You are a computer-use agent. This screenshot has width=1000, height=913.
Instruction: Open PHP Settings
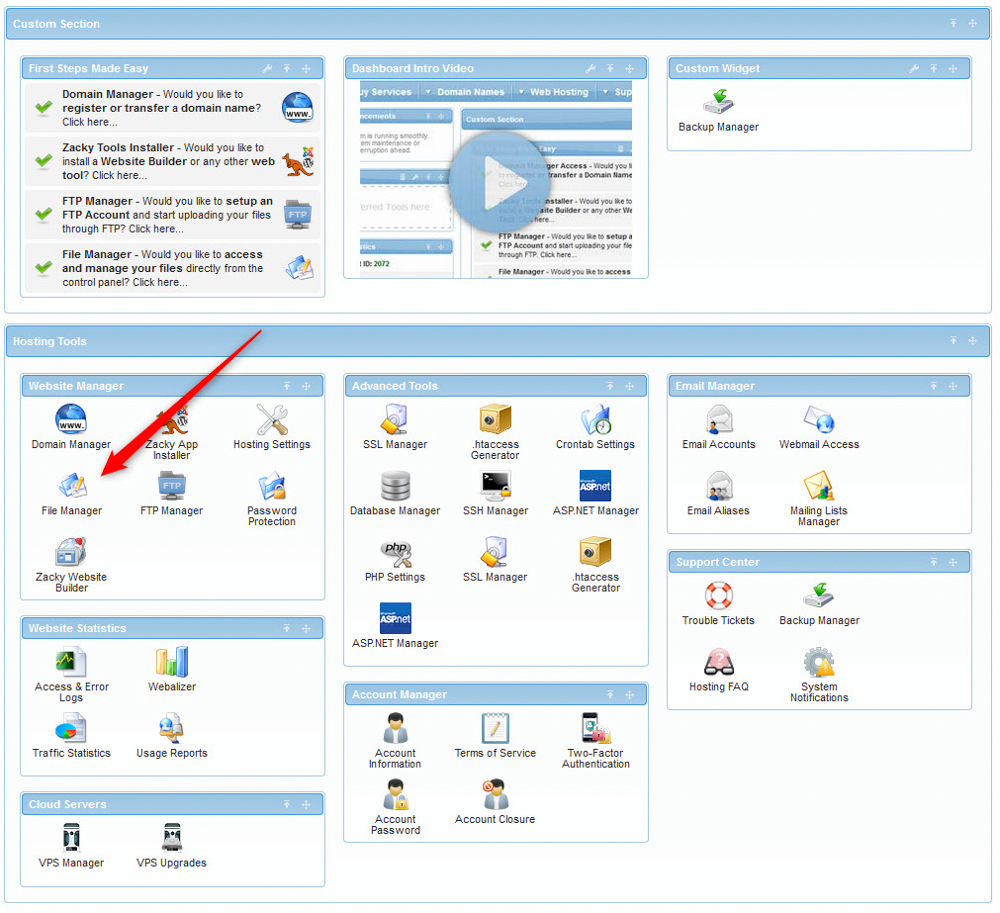395,557
